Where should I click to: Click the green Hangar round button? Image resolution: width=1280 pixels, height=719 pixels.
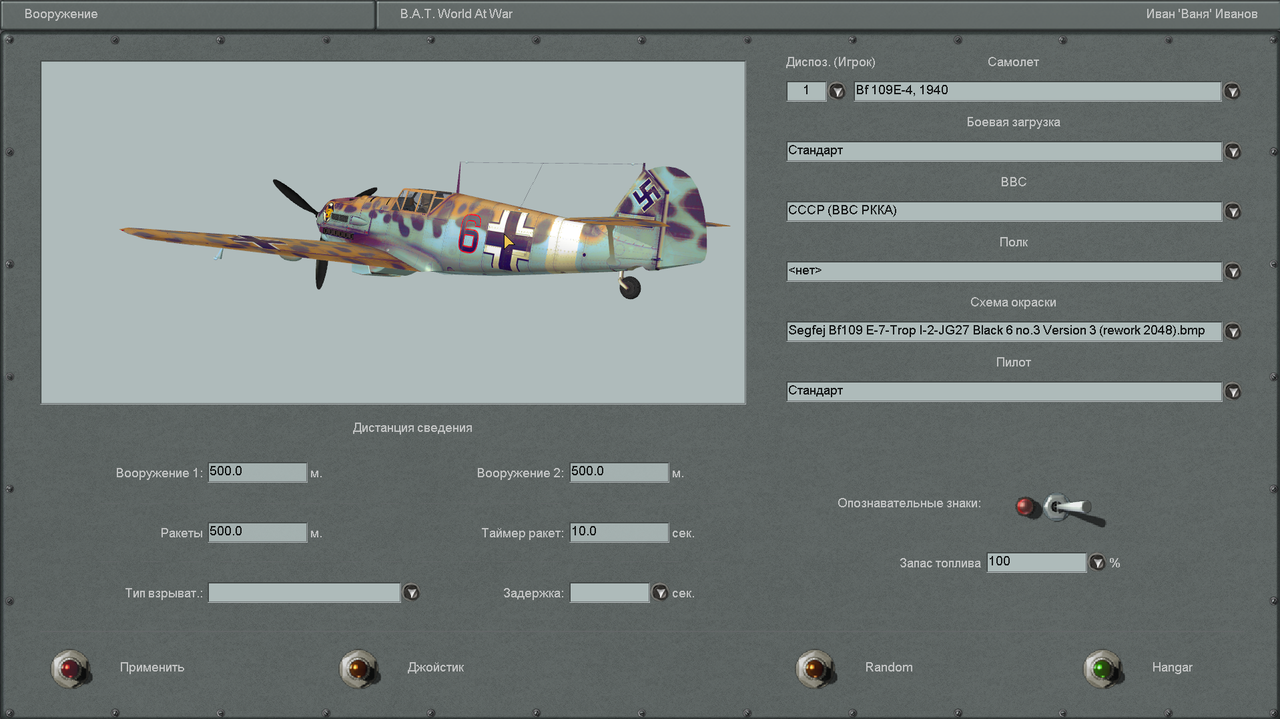point(1101,667)
